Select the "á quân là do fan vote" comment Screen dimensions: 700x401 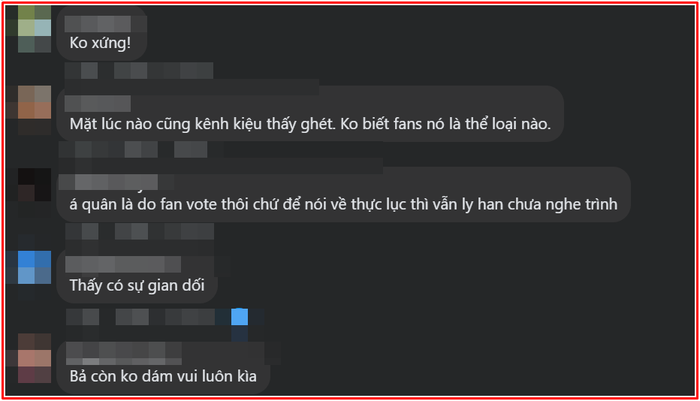click(x=343, y=205)
